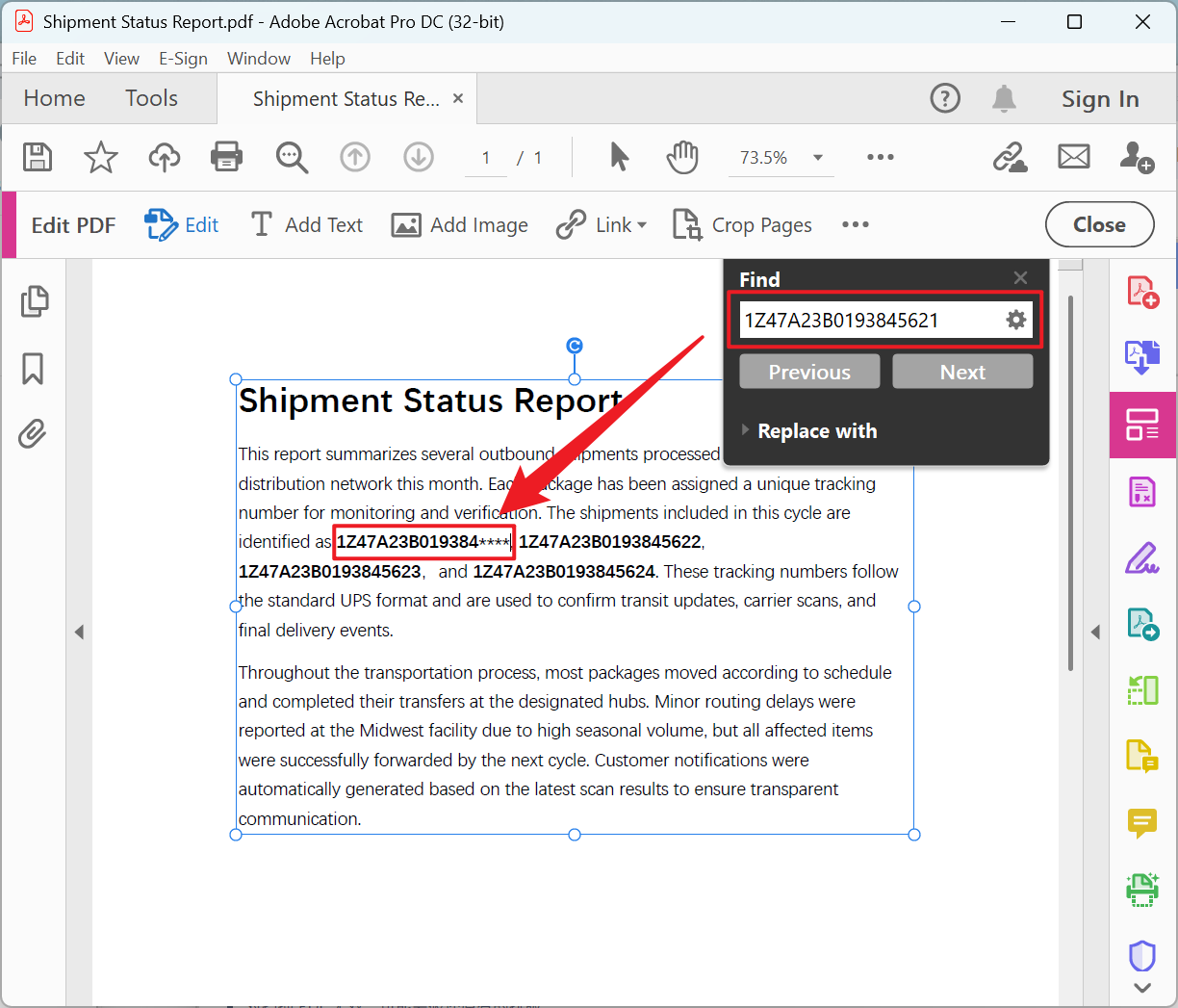
Task: Select the Hand pan tool
Action: pos(682,157)
